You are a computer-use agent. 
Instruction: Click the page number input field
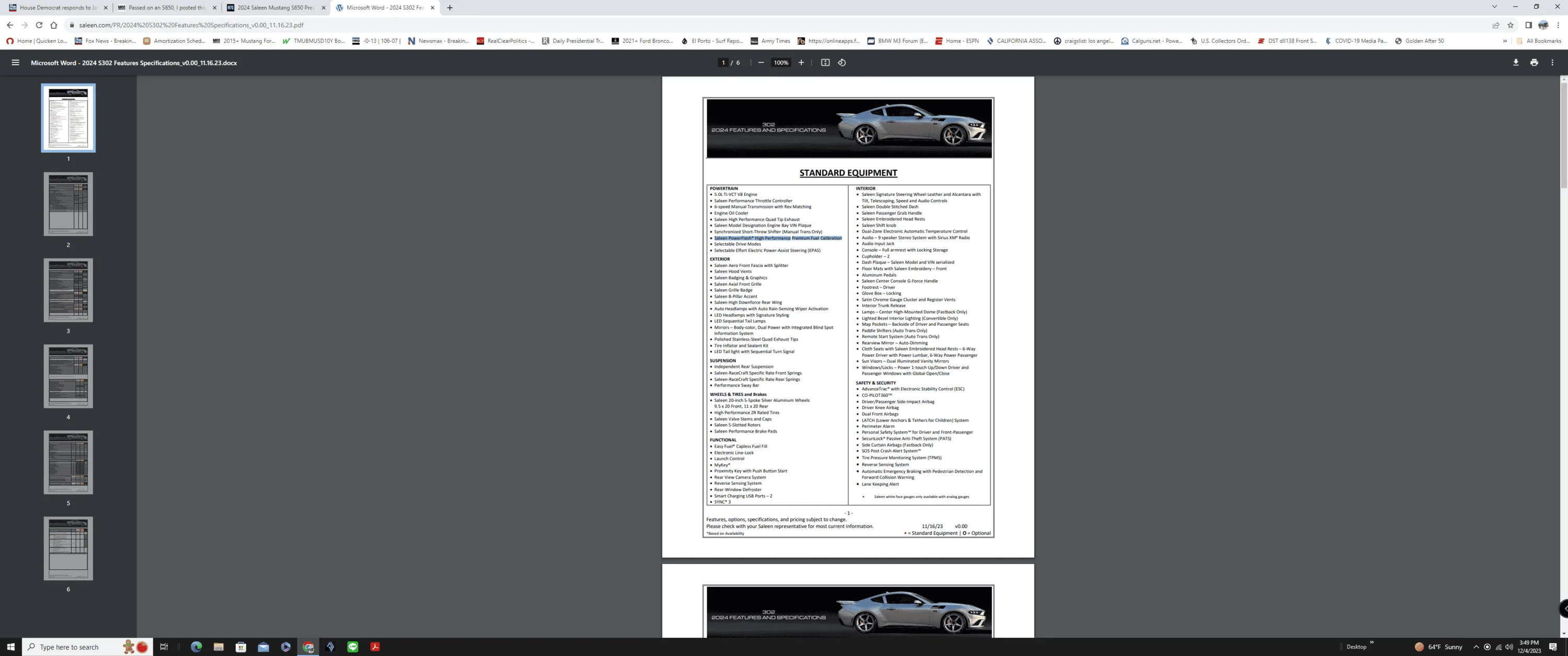[x=723, y=63]
